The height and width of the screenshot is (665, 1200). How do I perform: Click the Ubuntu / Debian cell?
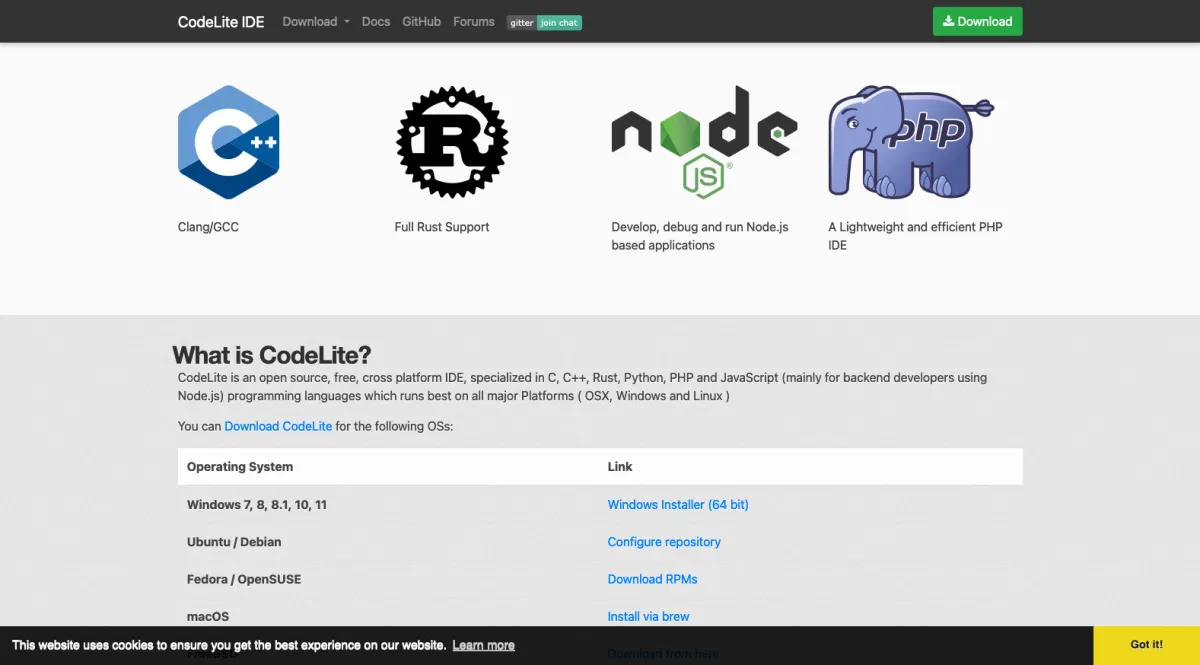click(234, 542)
